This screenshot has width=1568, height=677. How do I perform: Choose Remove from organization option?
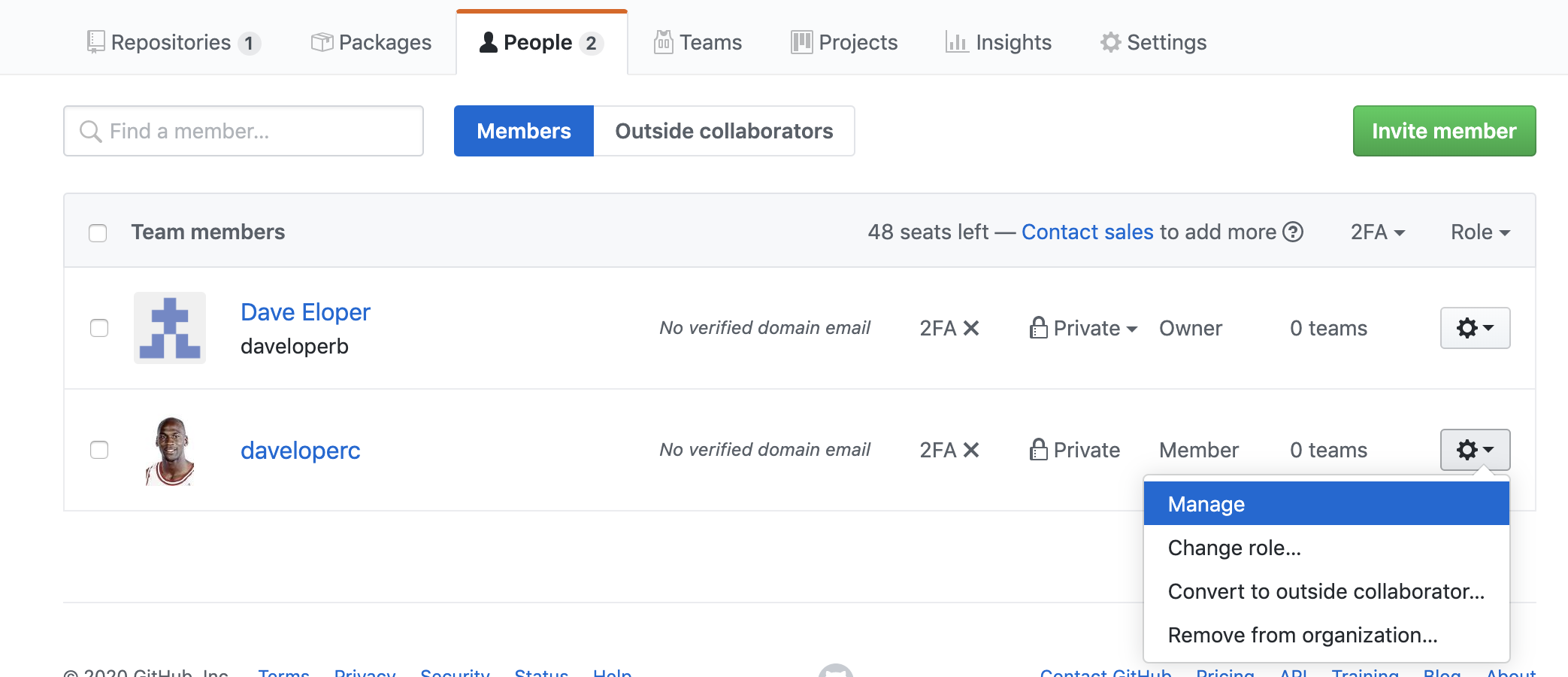coord(1302,635)
